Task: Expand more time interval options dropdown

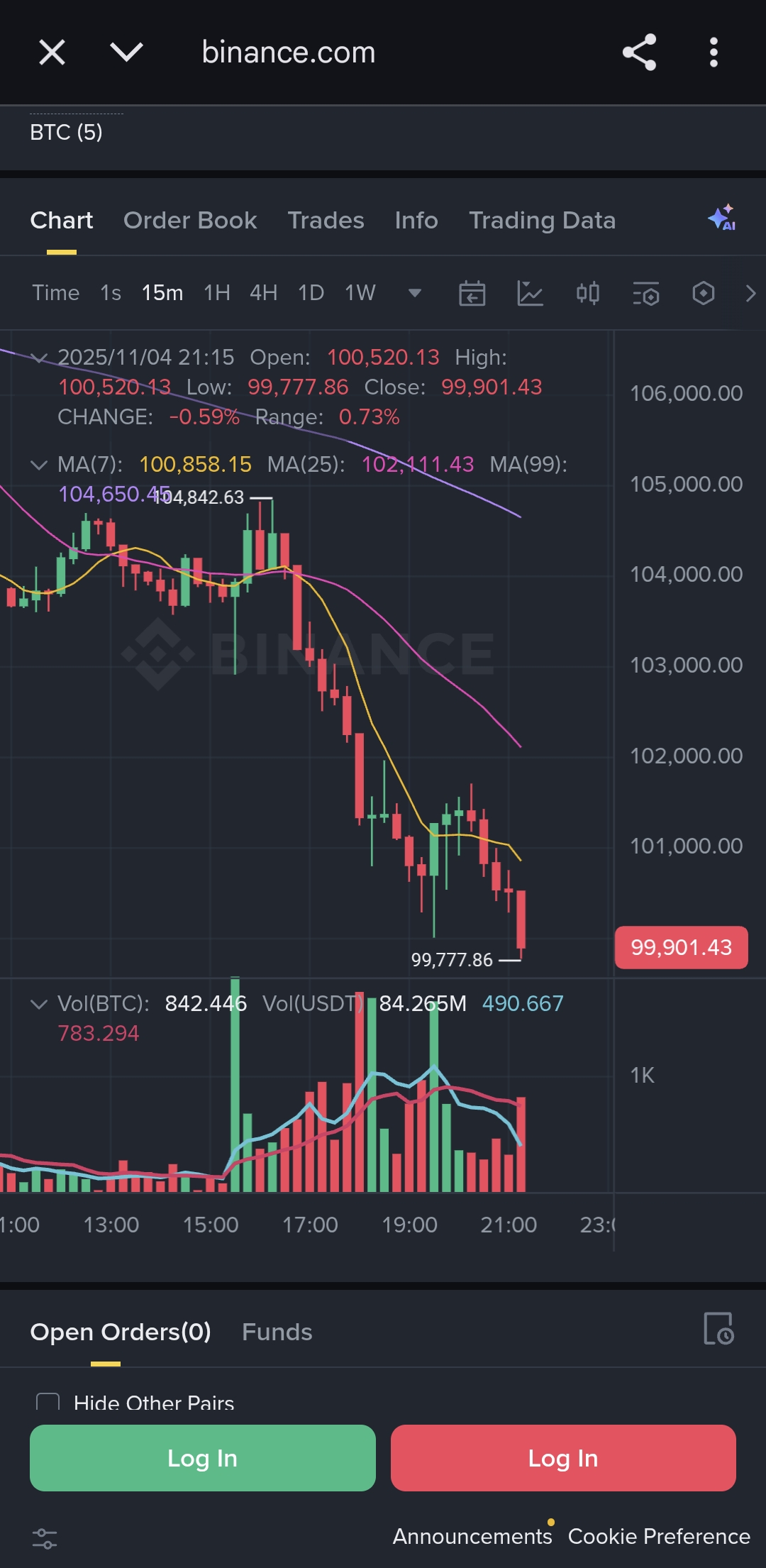Action: (415, 293)
